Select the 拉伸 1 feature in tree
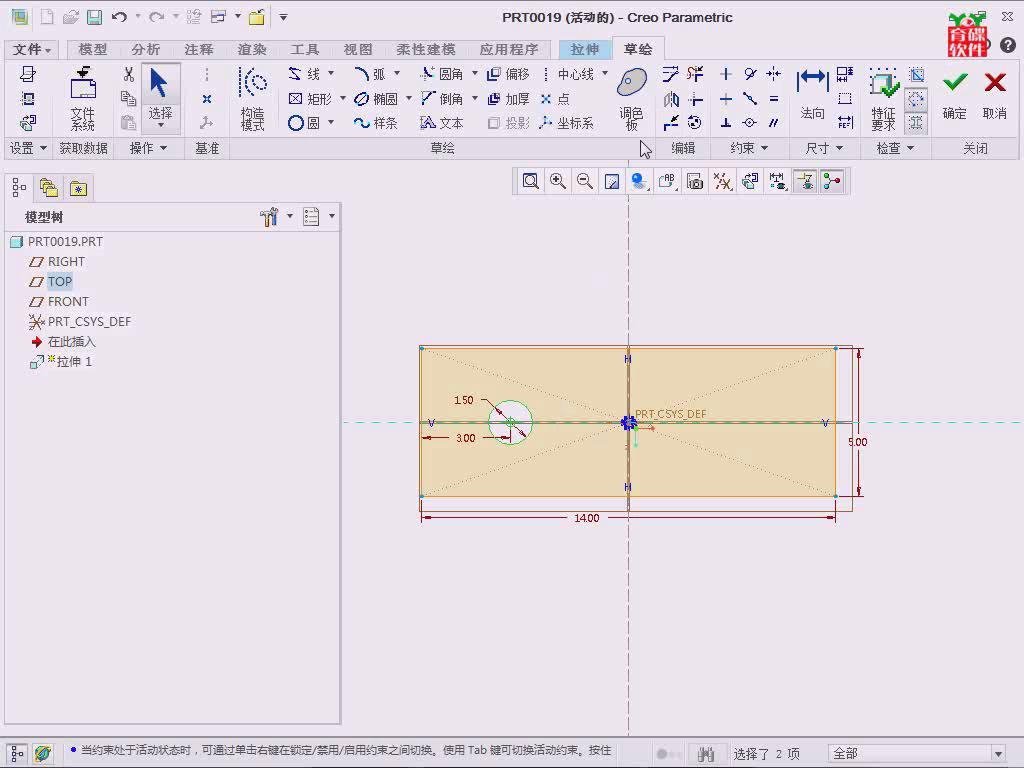 61,362
